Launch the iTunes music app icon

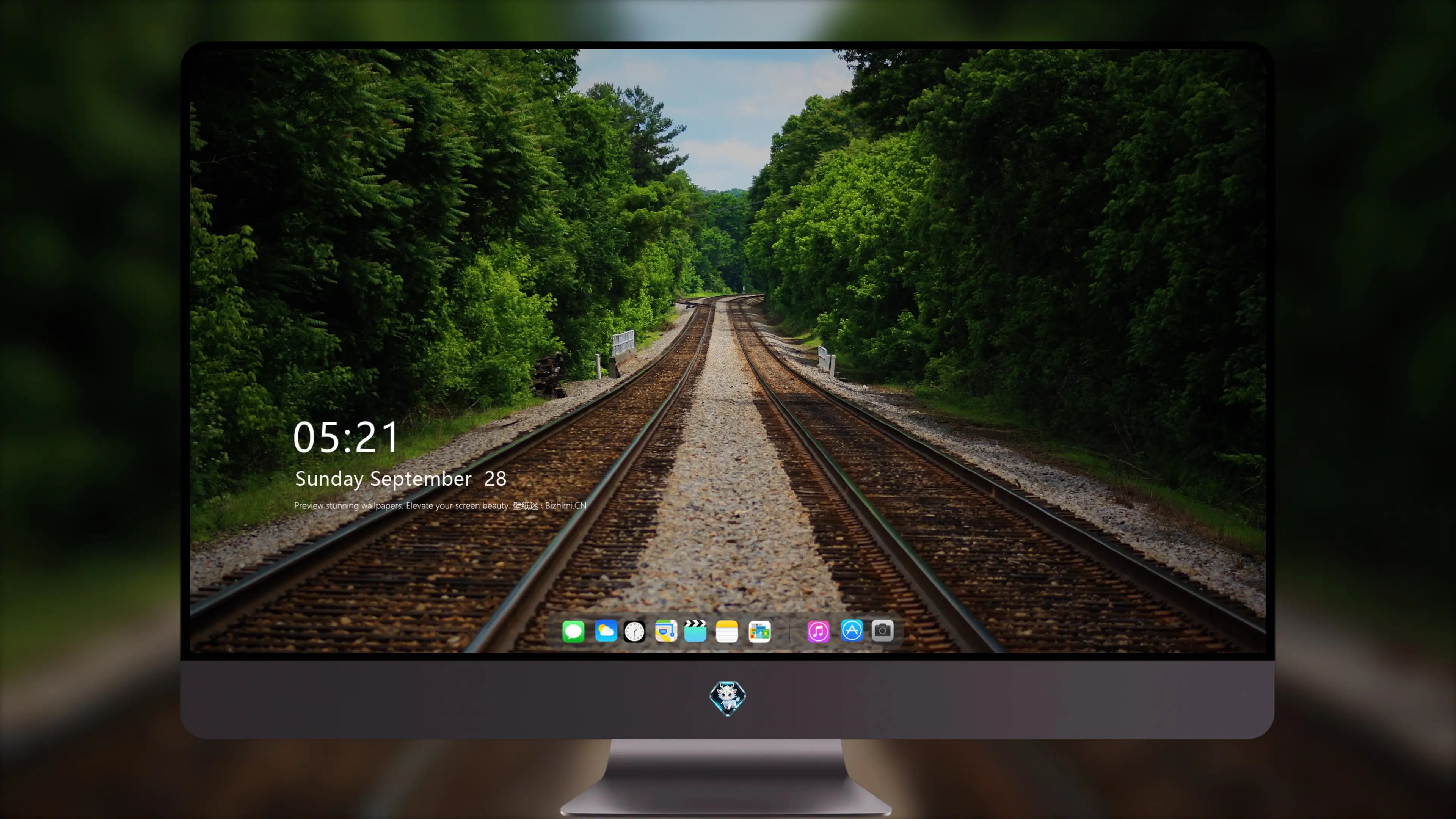pyautogui.click(x=819, y=631)
